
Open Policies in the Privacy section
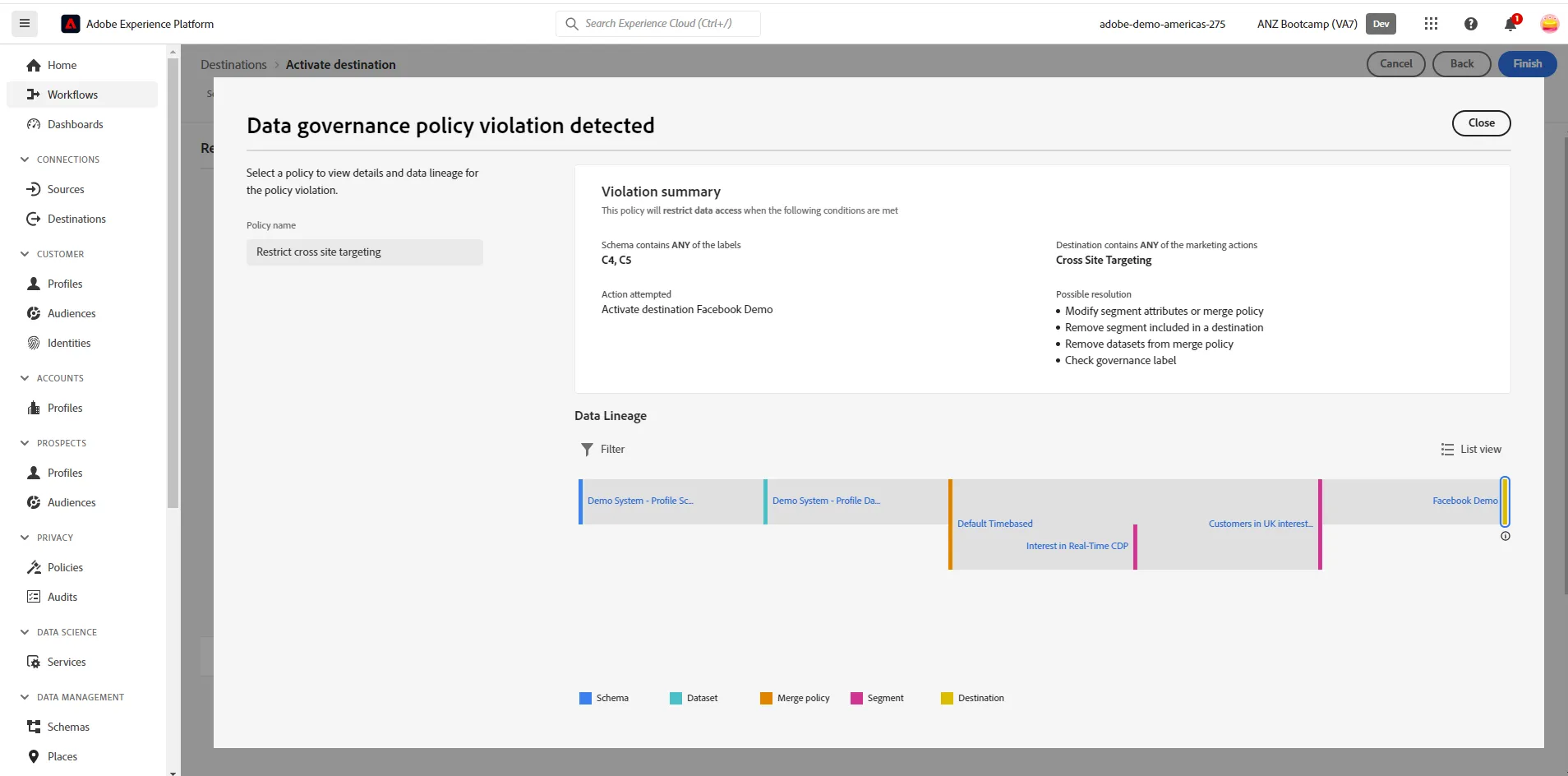(82, 567)
